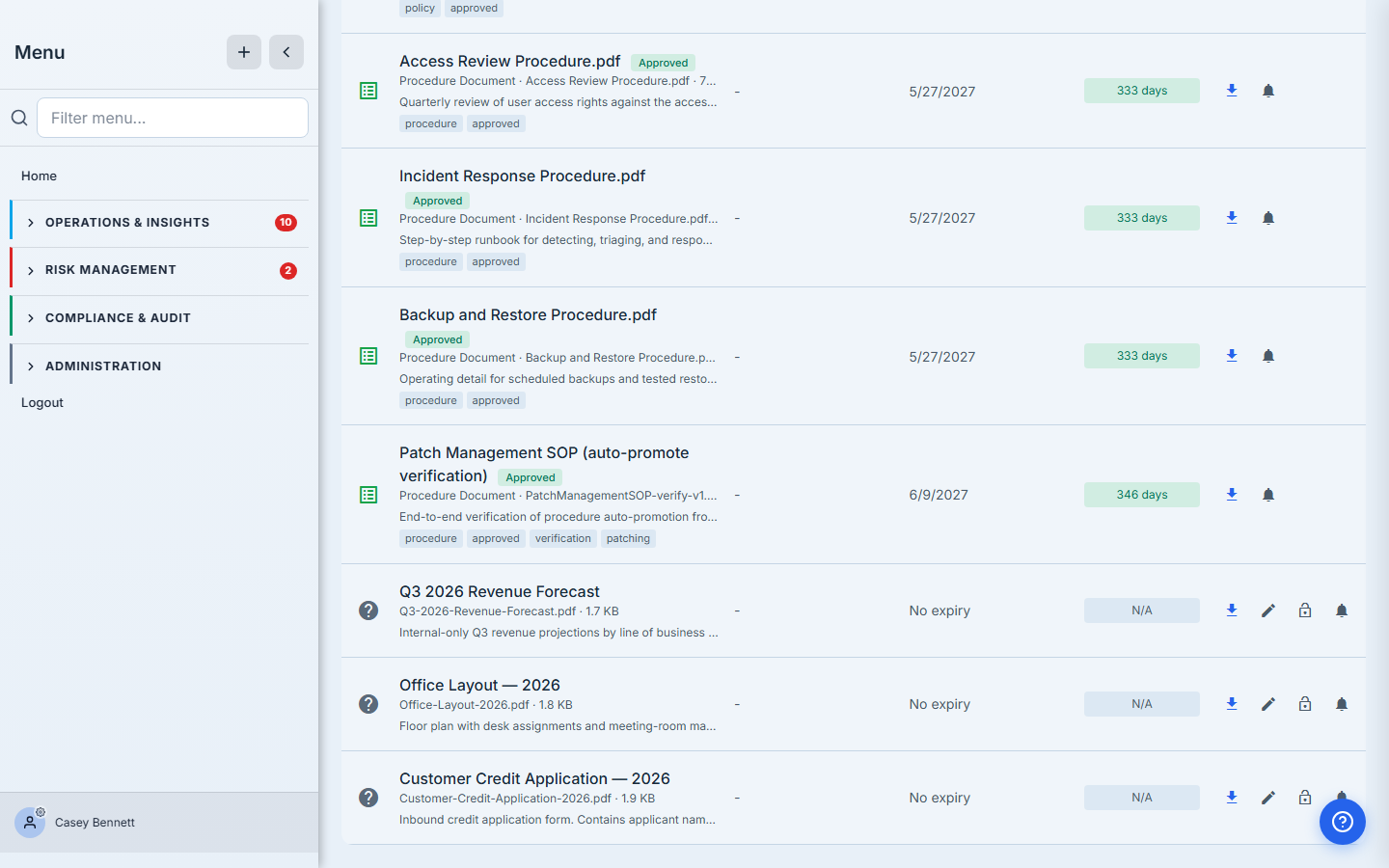Open the Operations & Insights menu label
This screenshot has height=868, width=1389.
pyautogui.click(x=127, y=223)
